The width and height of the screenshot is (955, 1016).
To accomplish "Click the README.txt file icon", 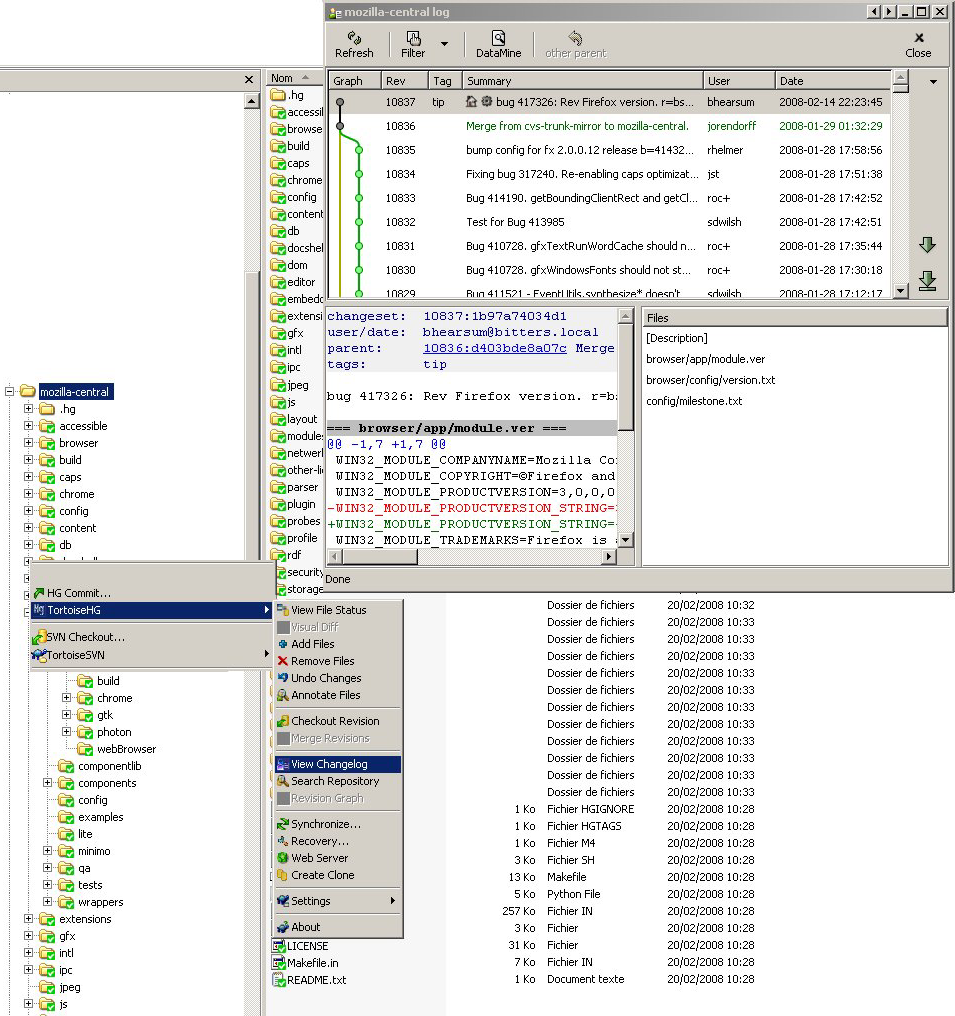I will (x=279, y=980).
